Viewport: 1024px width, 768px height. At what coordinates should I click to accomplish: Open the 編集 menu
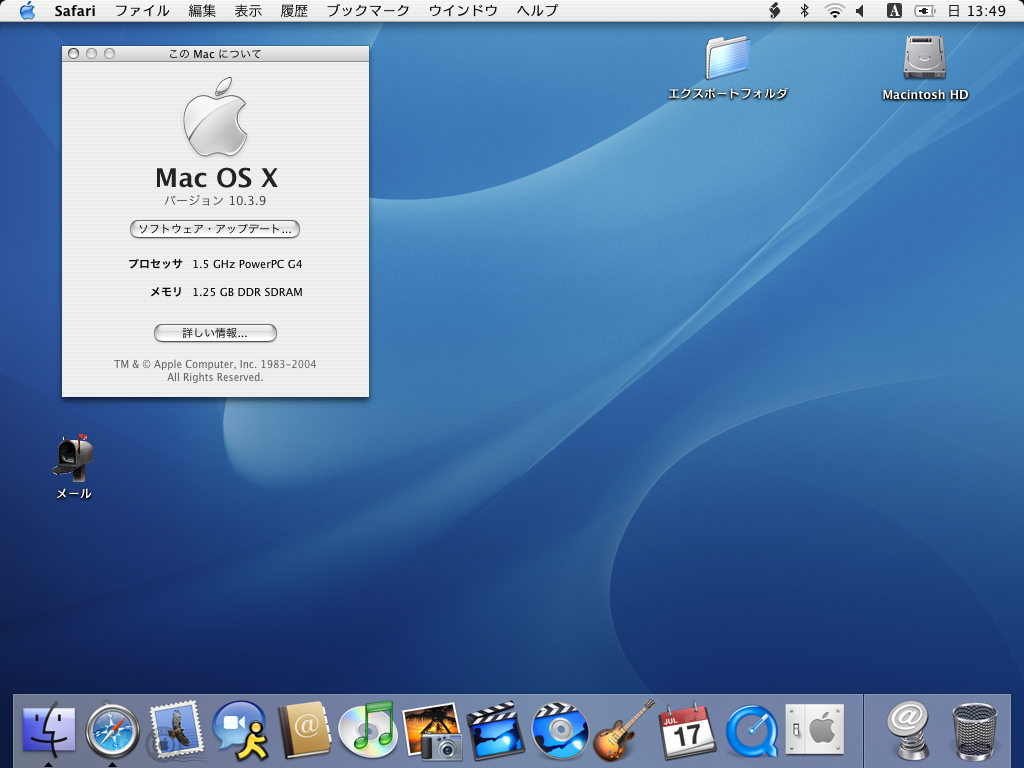(202, 10)
